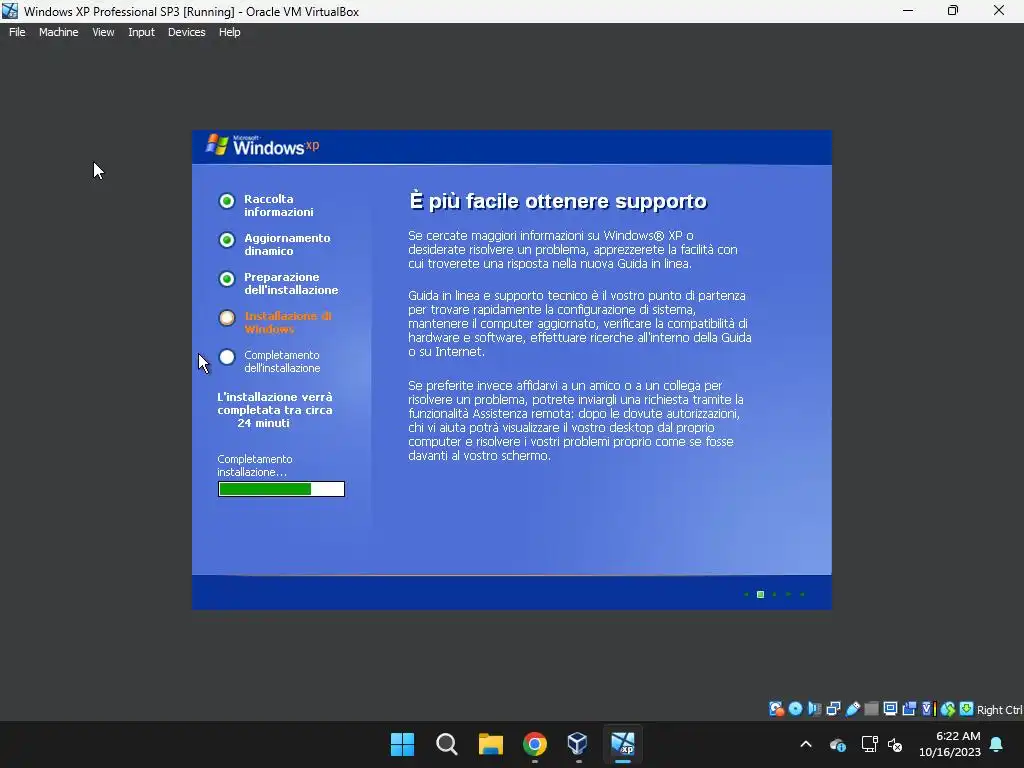Click the Right Ctrl host key label
Screen dimensions: 1024x768
click(999, 710)
